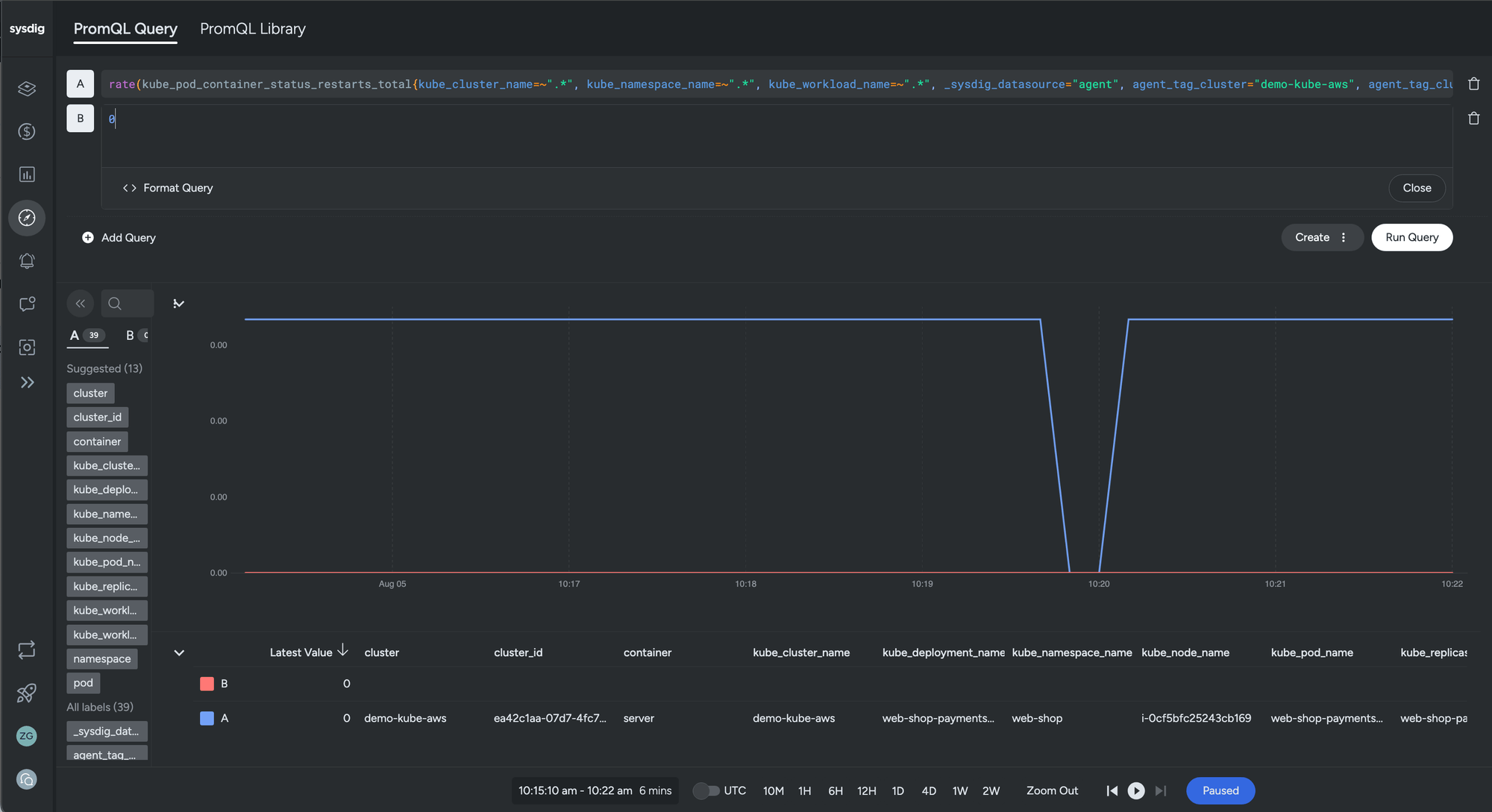The image size is (1492, 812).
Task: Open the Create button's three-dot menu
Action: coord(1344,237)
